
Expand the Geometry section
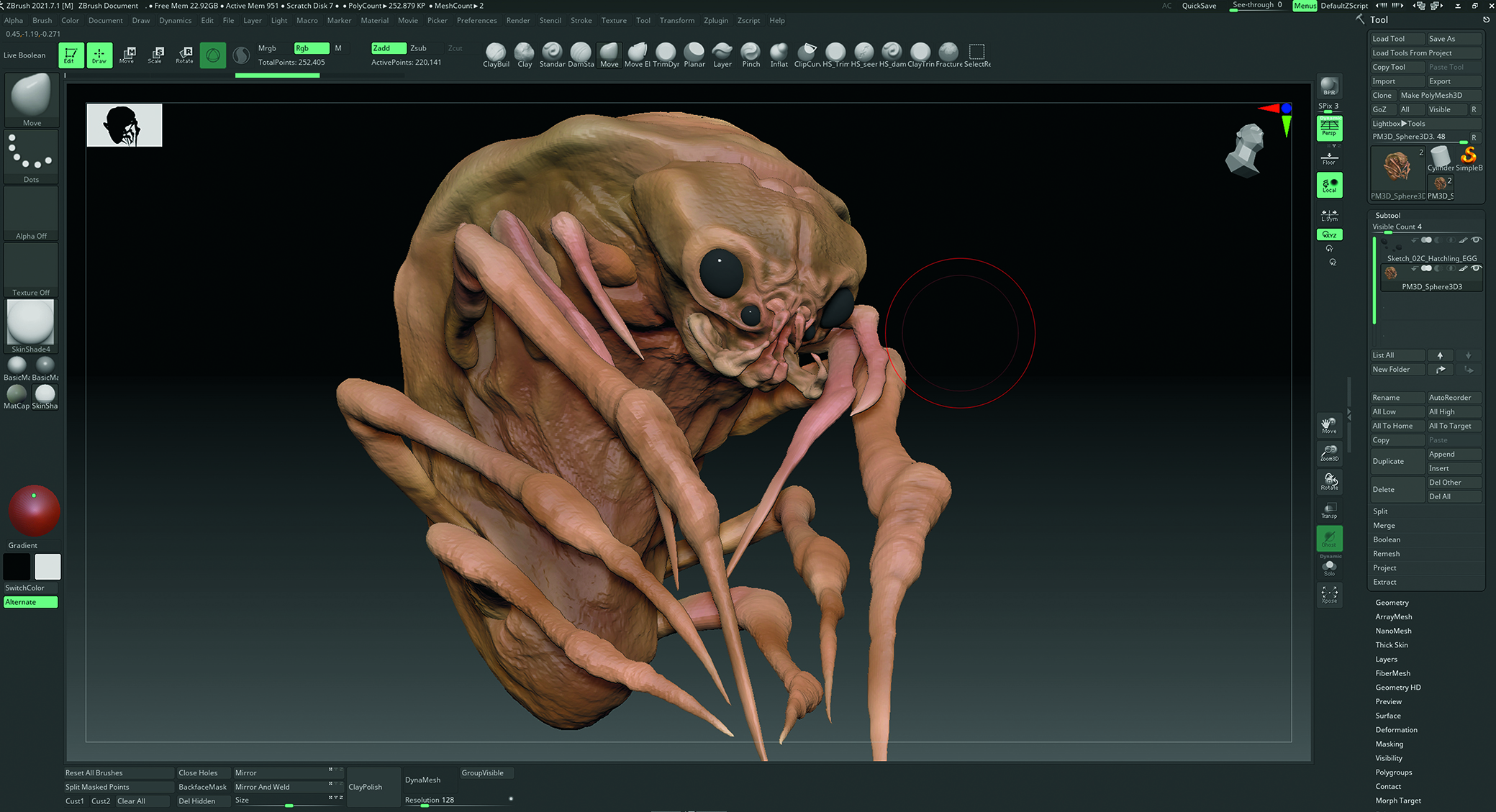click(x=1392, y=602)
